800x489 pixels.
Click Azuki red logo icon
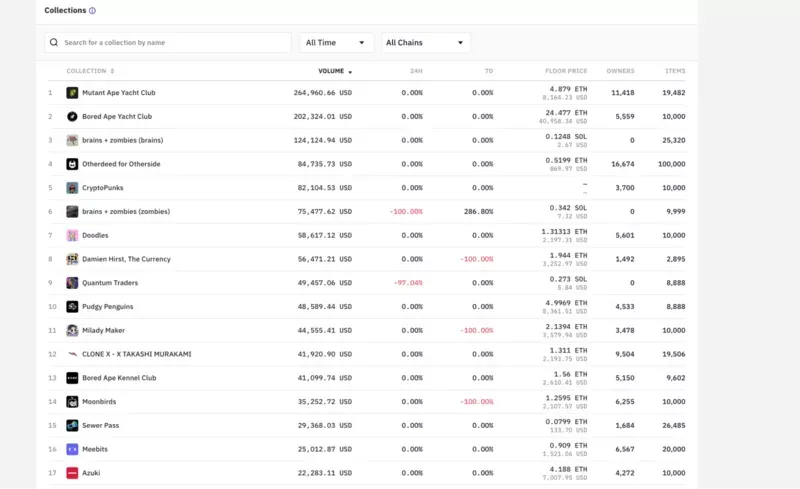coord(72,473)
